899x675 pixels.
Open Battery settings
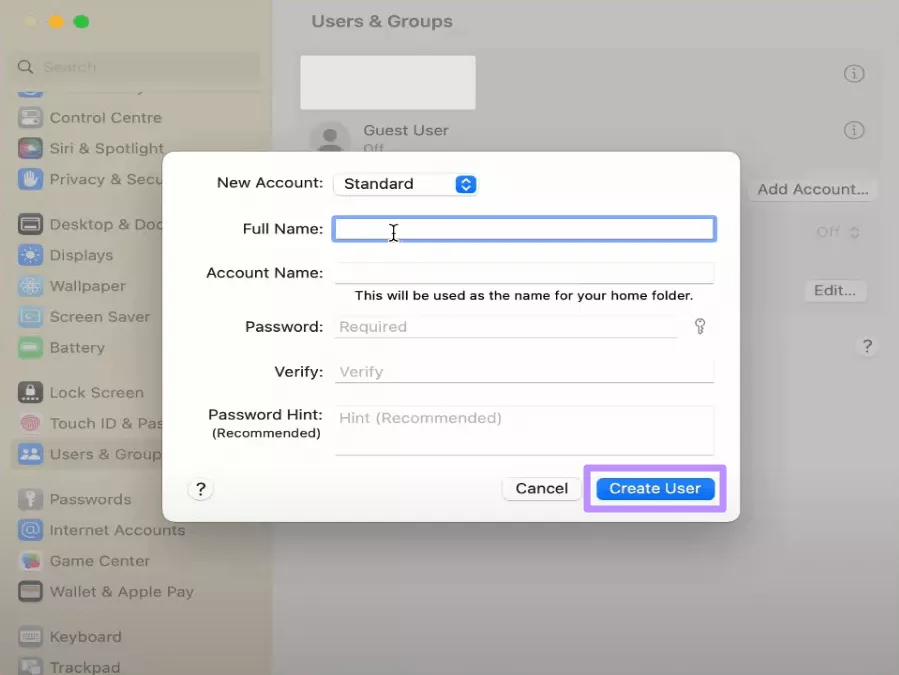point(77,348)
